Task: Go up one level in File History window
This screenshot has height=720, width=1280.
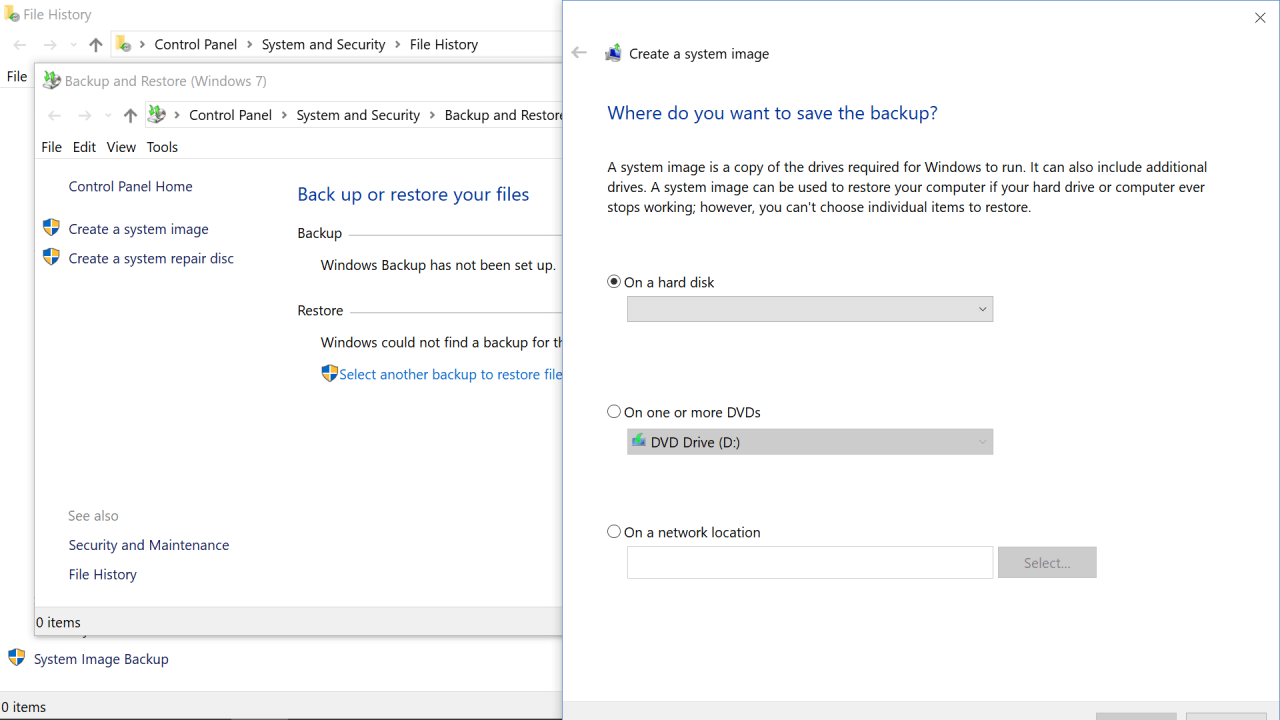Action: coord(96,44)
